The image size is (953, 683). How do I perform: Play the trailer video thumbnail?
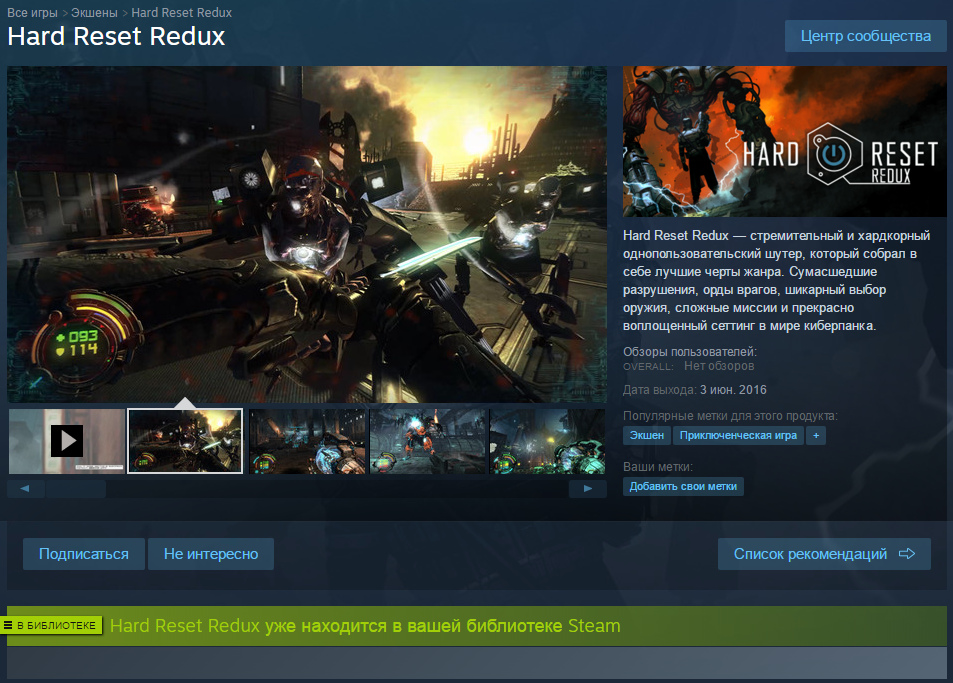tap(67, 441)
